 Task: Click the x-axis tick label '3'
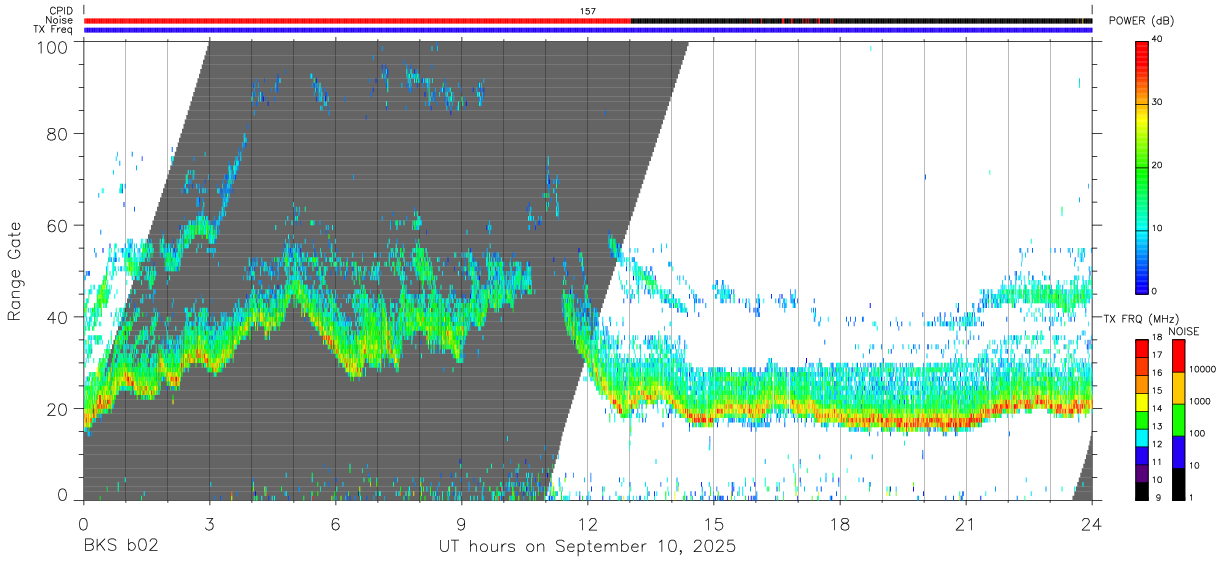[209, 523]
